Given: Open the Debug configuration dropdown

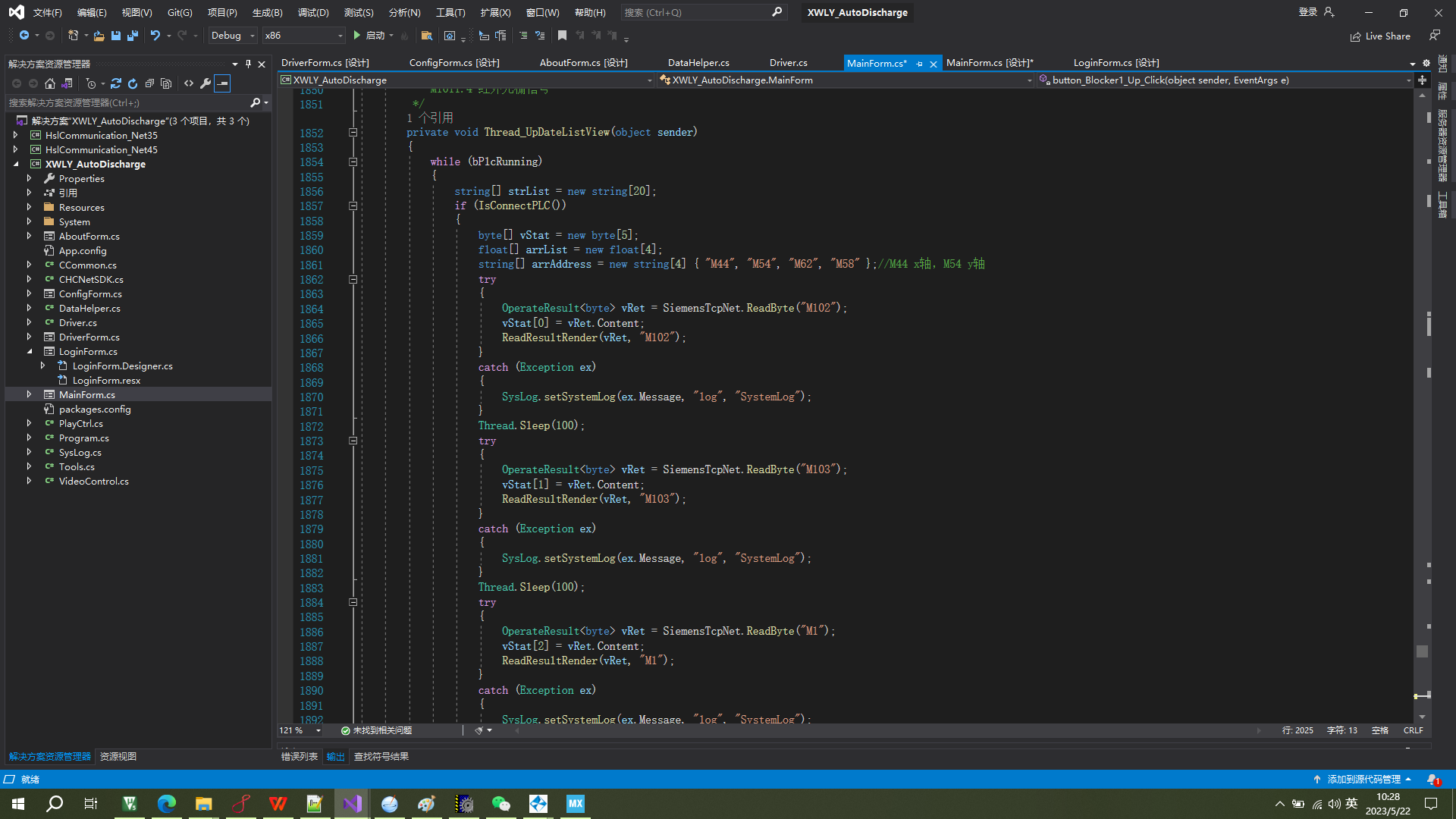Looking at the screenshot, I should click(233, 36).
